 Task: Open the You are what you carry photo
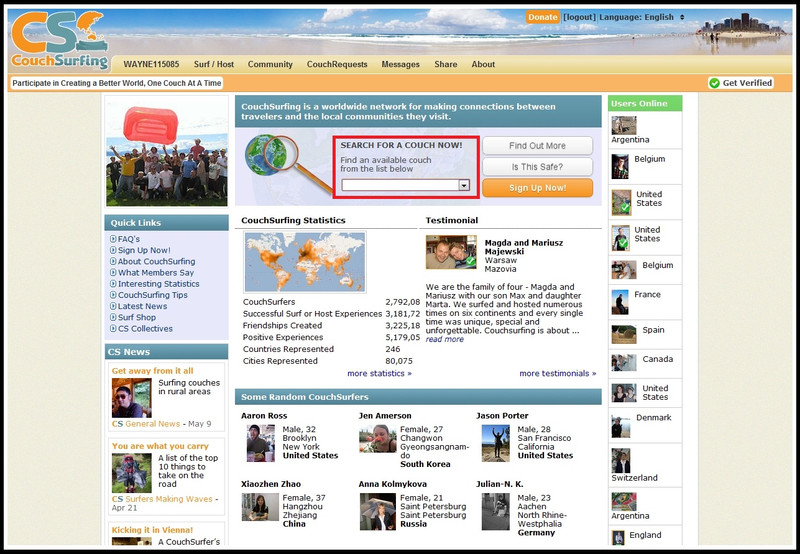tap(132, 473)
